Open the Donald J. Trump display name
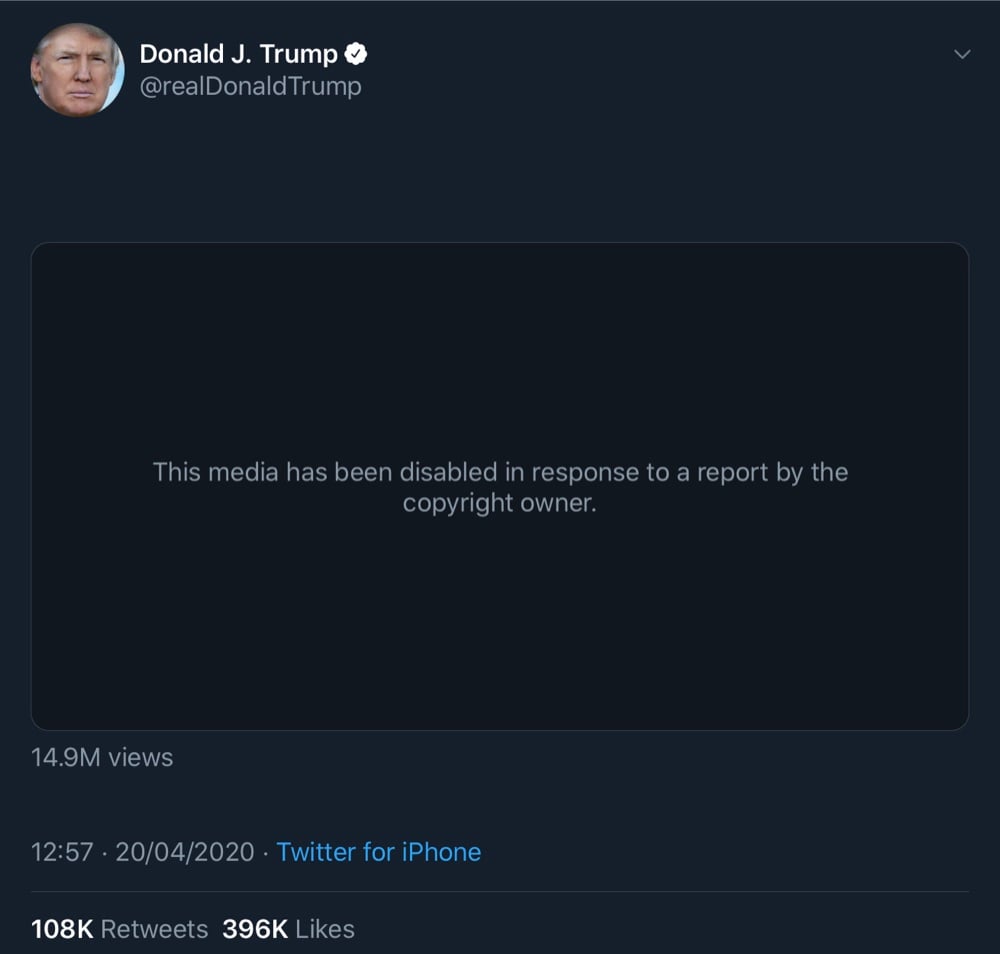This screenshot has width=1000, height=954. pos(239,54)
